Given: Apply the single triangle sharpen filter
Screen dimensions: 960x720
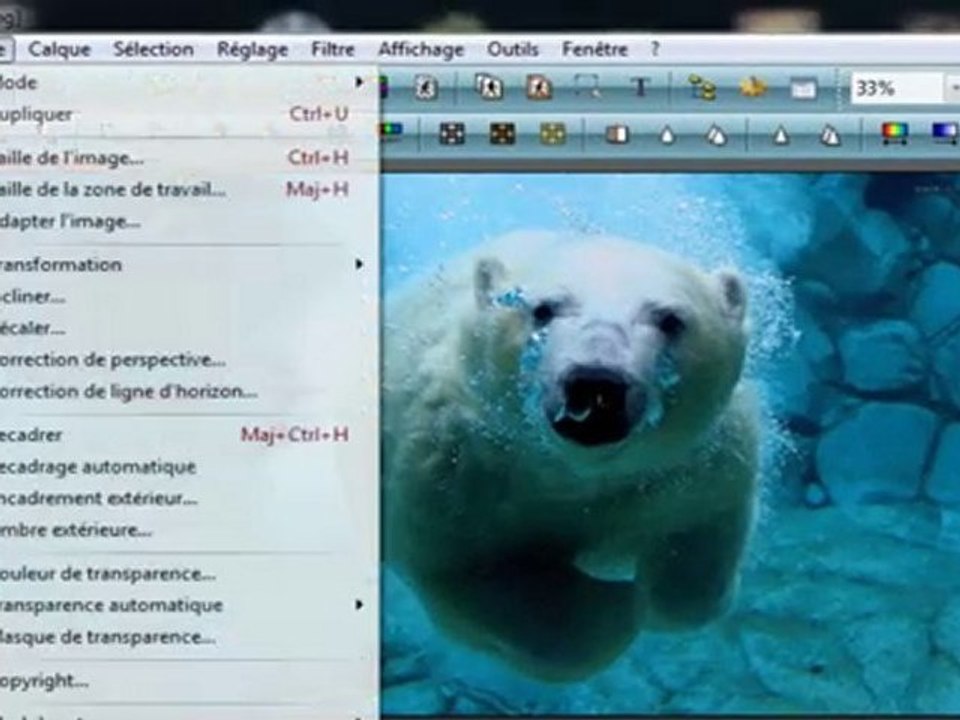Looking at the screenshot, I should [x=780, y=134].
